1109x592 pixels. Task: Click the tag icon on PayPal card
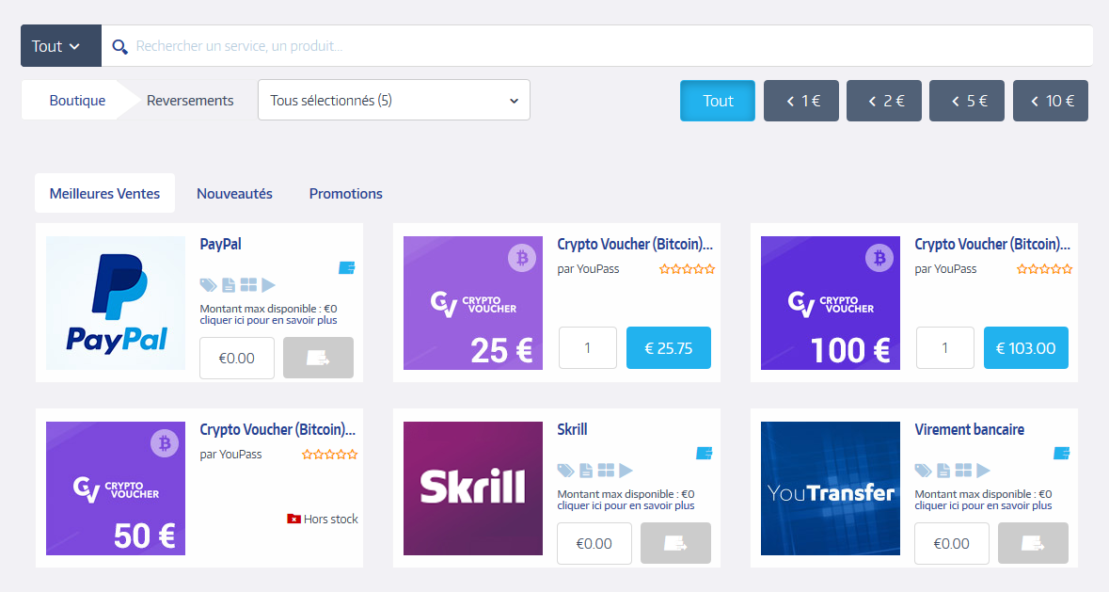coord(207,285)
